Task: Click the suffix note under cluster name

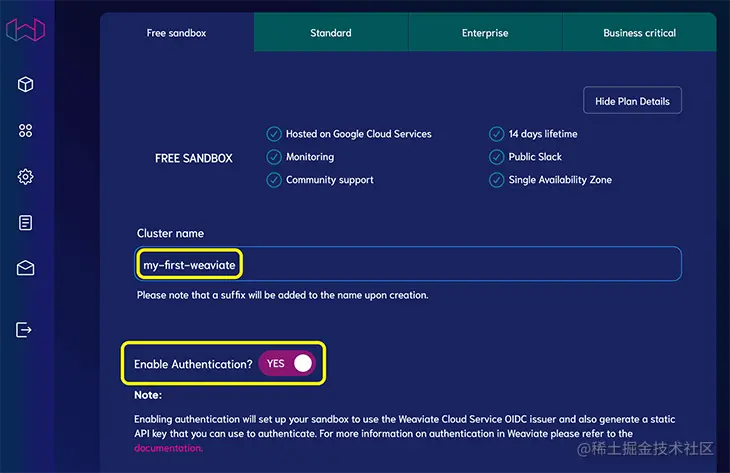Action: click(x=283, y=295)
